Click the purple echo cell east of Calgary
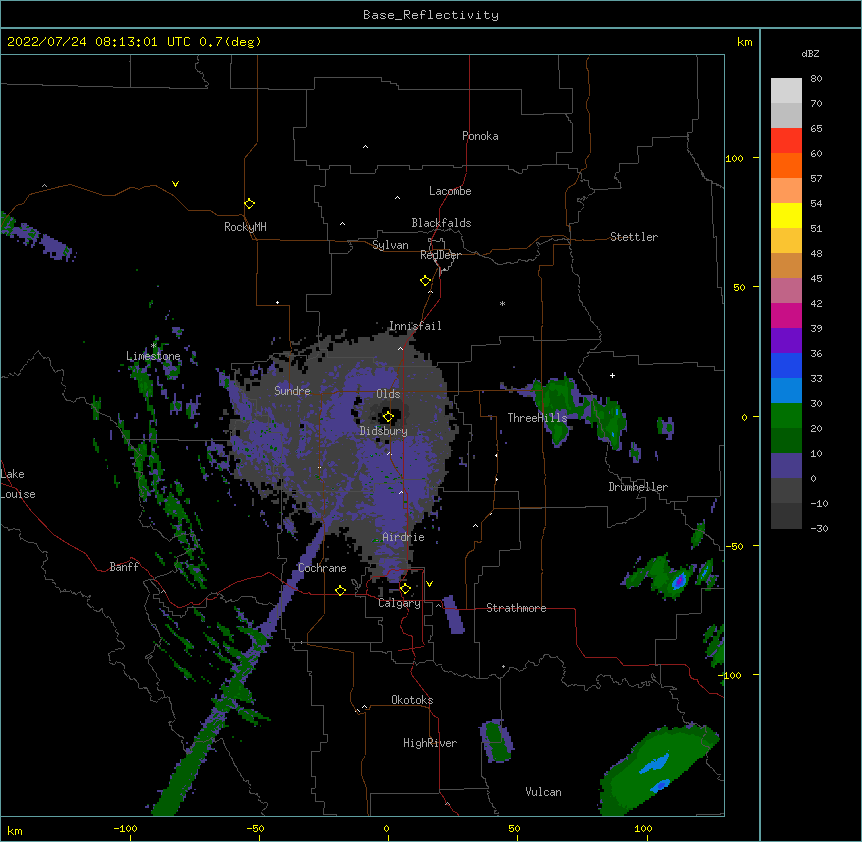Viewport: 862px width, 842px height. click(x=454, y=614)
